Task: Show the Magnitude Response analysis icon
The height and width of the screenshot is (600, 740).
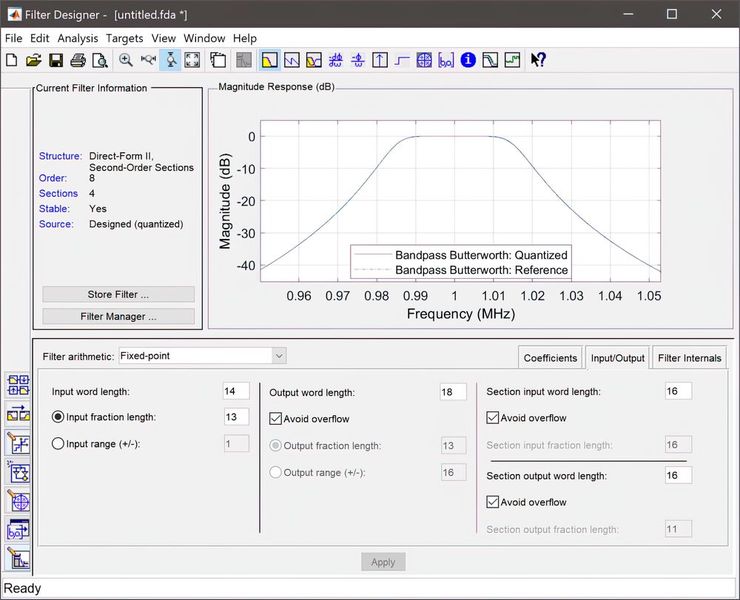Action: [x=270, y=60]
